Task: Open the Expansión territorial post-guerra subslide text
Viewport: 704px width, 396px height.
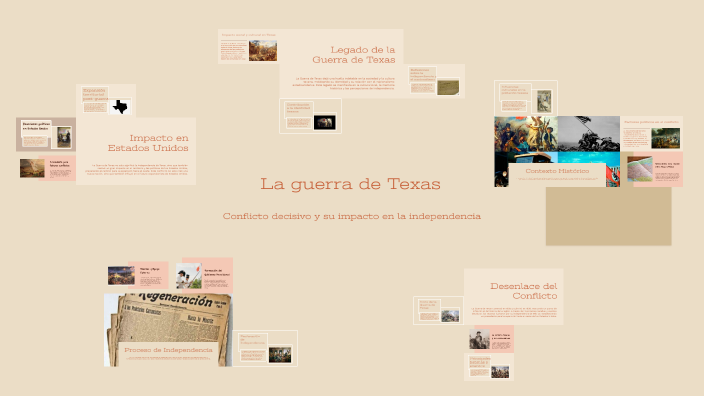Action: pyautogui.click(x=95, y=94)
